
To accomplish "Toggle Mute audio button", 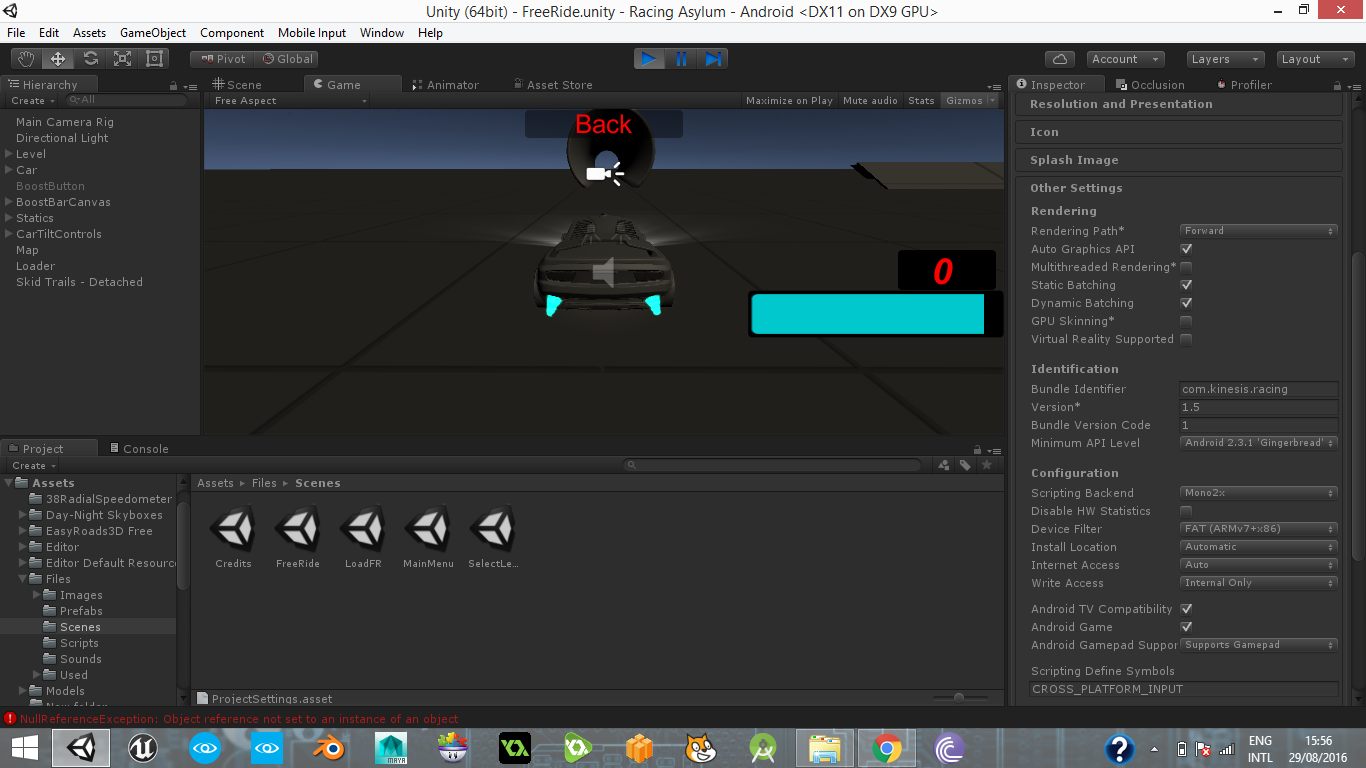I will pyautogui.click(x=870, y=101).
